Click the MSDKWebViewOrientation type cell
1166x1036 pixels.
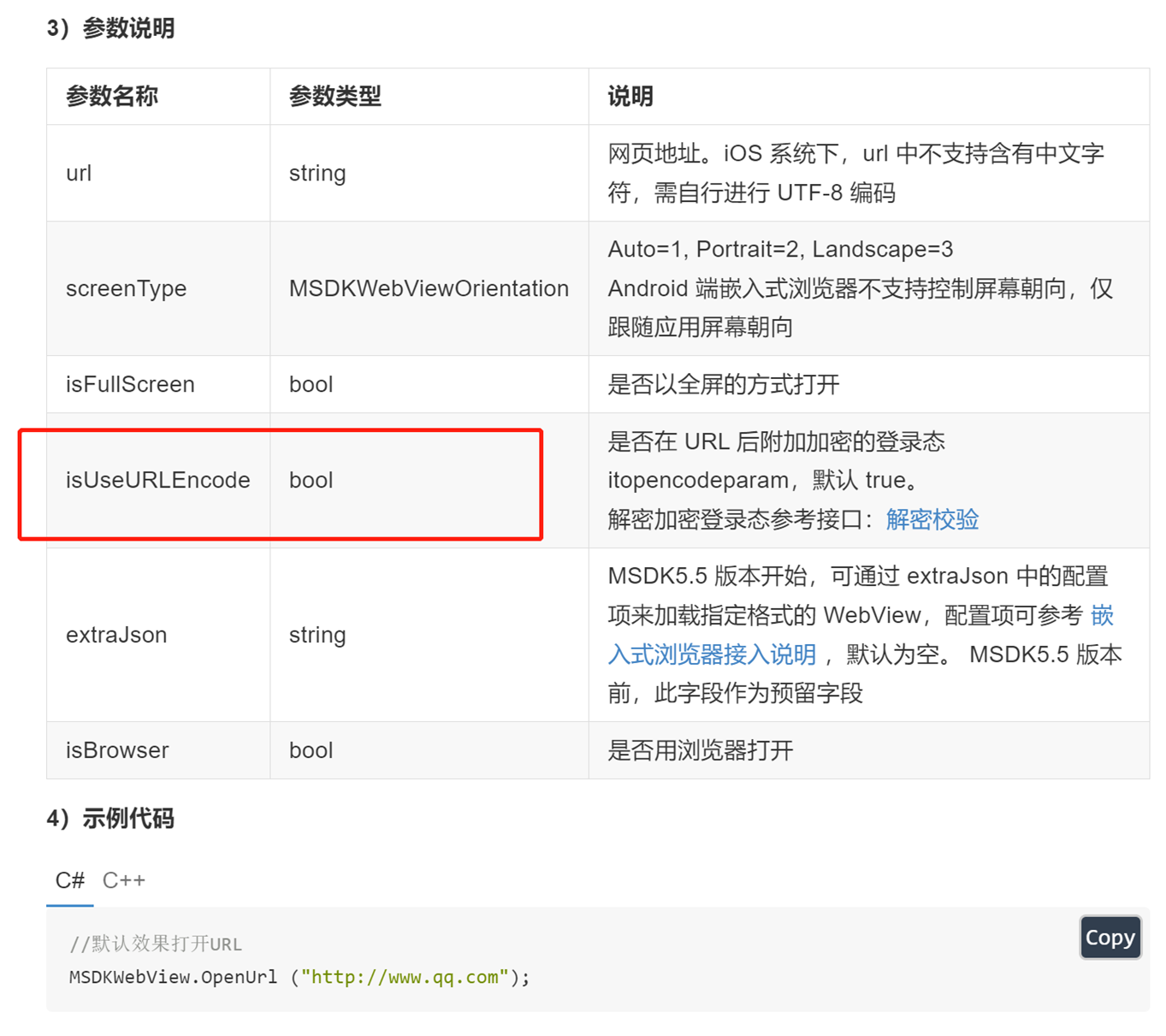(x=429, y=288)
